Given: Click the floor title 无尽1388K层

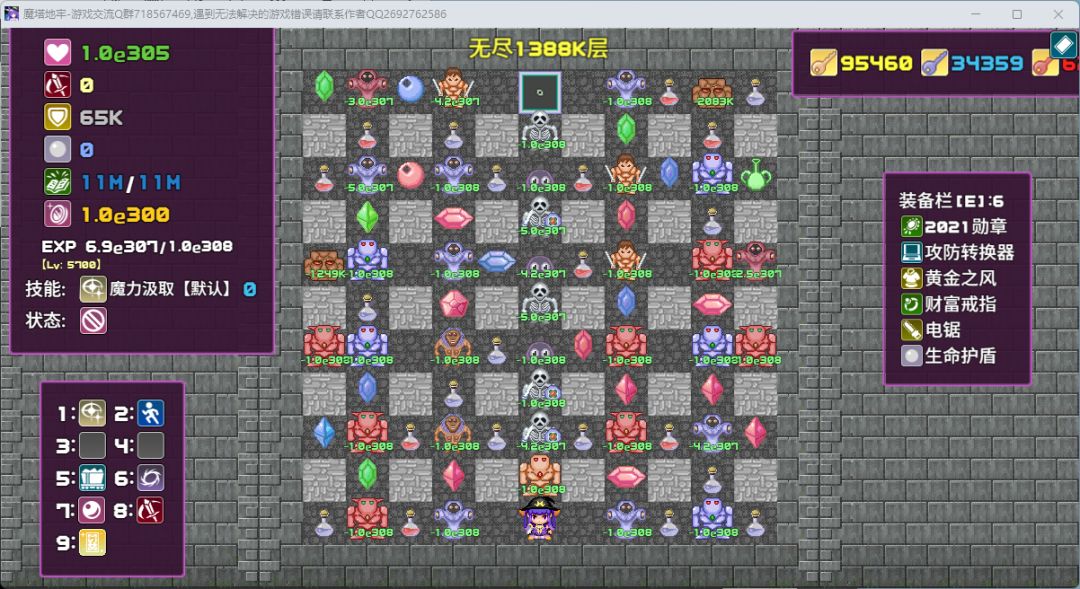Looking at the screenshot, I should [538, 48].
